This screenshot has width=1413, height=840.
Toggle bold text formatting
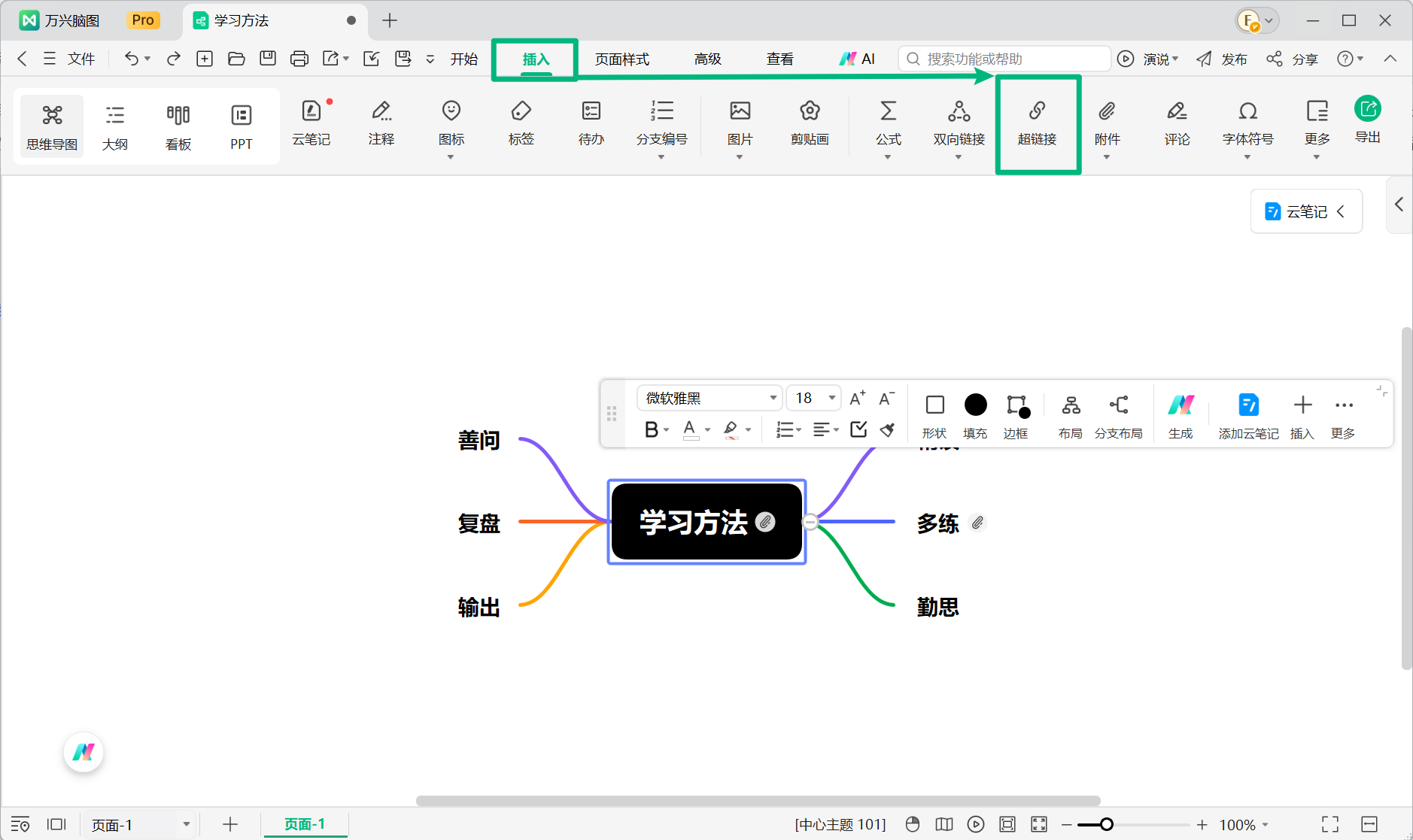click(x=652, y=429)
